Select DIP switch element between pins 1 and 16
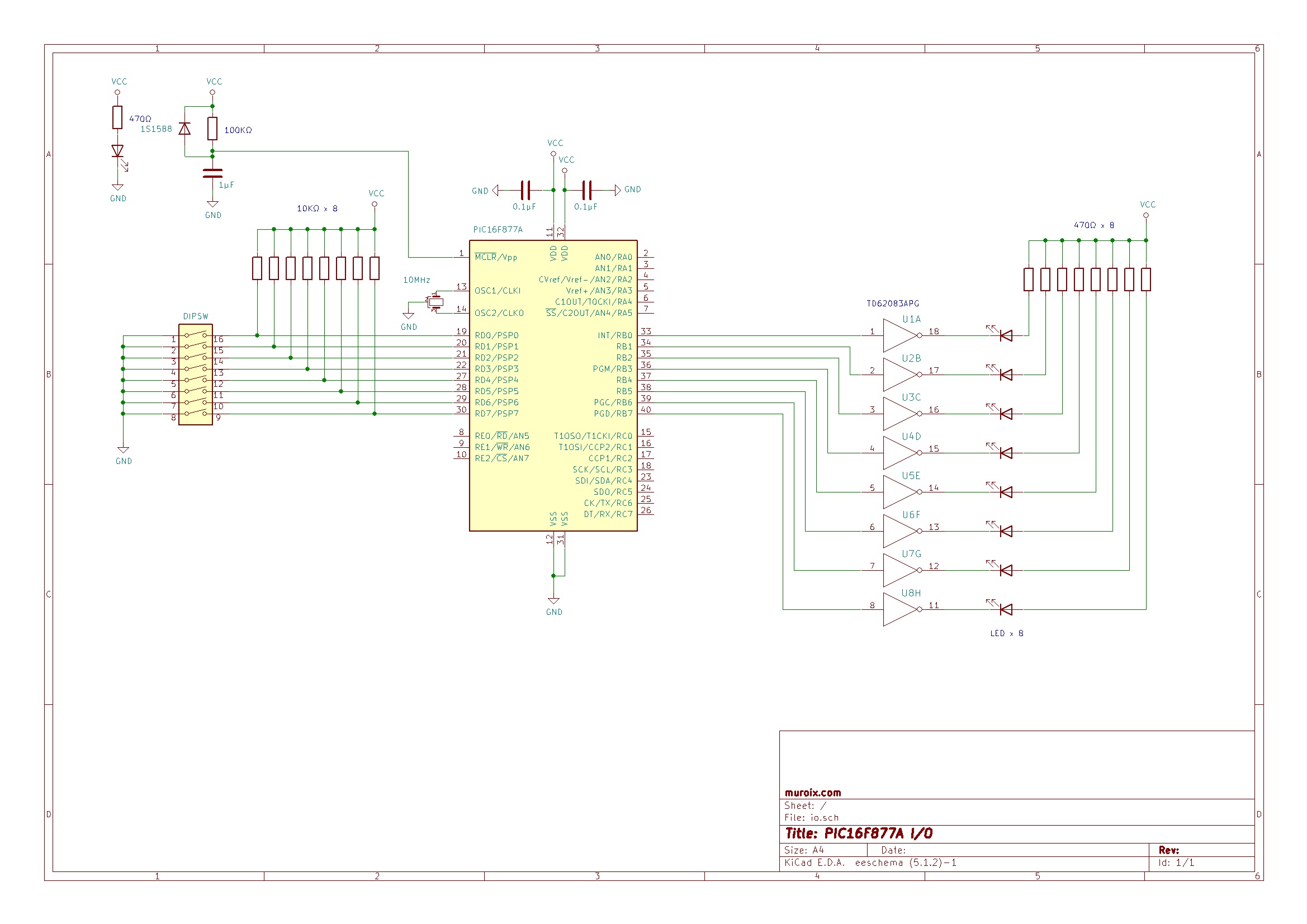 click(195, 335)
